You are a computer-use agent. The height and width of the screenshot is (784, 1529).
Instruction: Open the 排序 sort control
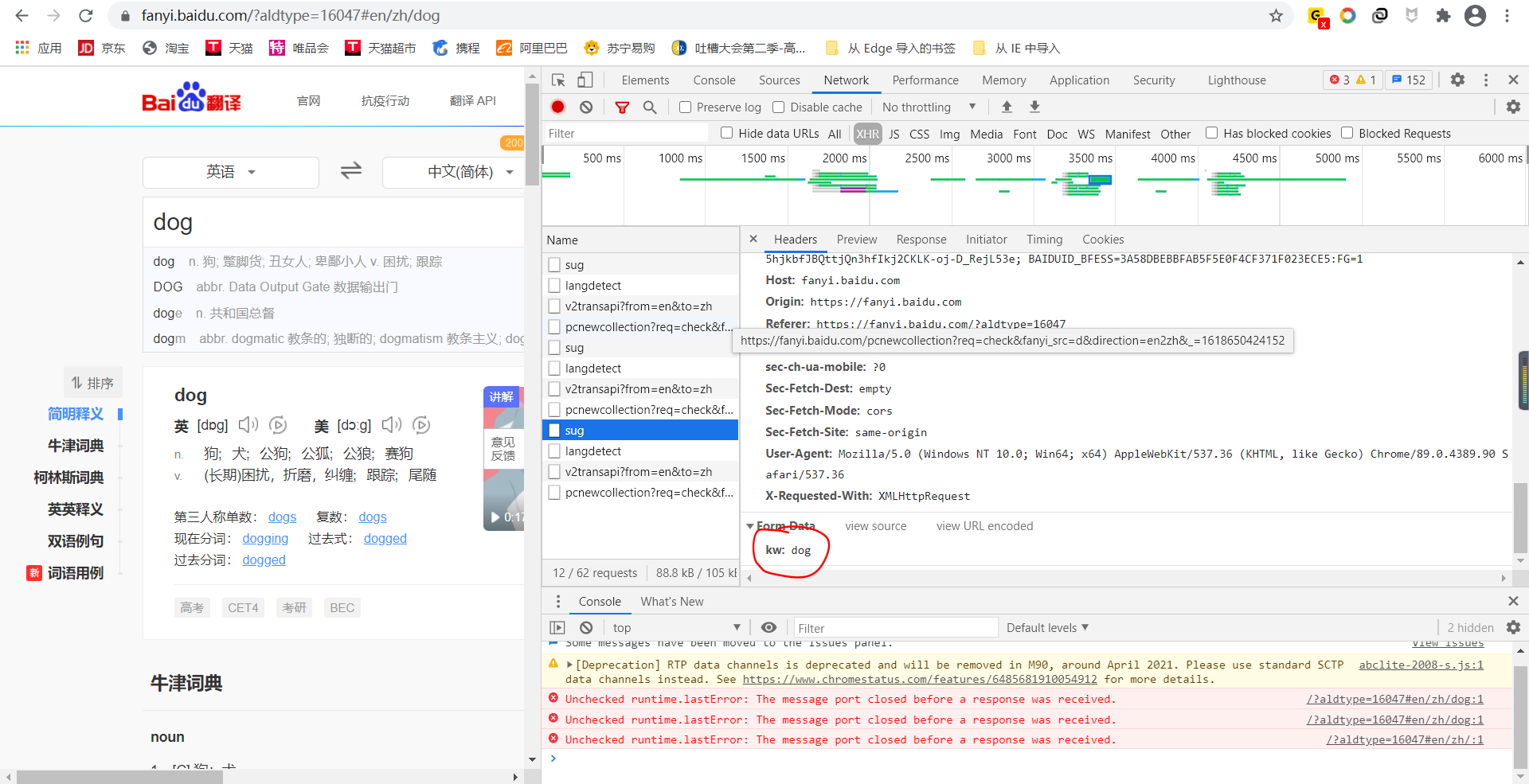click(92, 383)
